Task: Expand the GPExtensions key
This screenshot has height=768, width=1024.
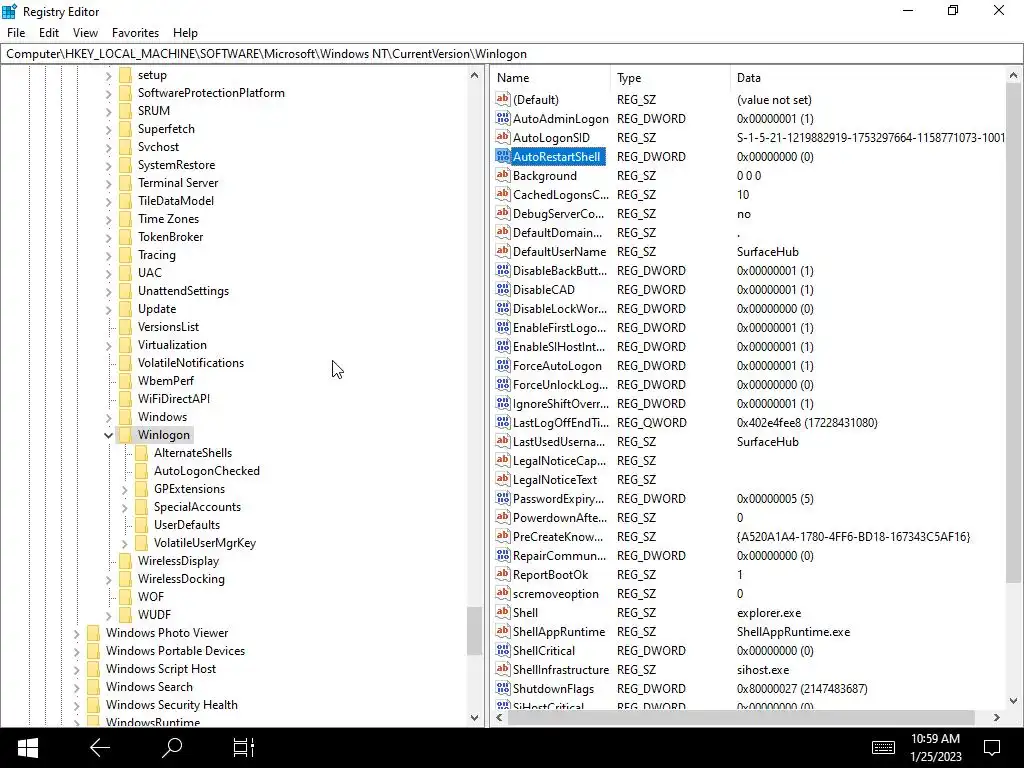Action: pyautogui.click(x=124, y=489)
